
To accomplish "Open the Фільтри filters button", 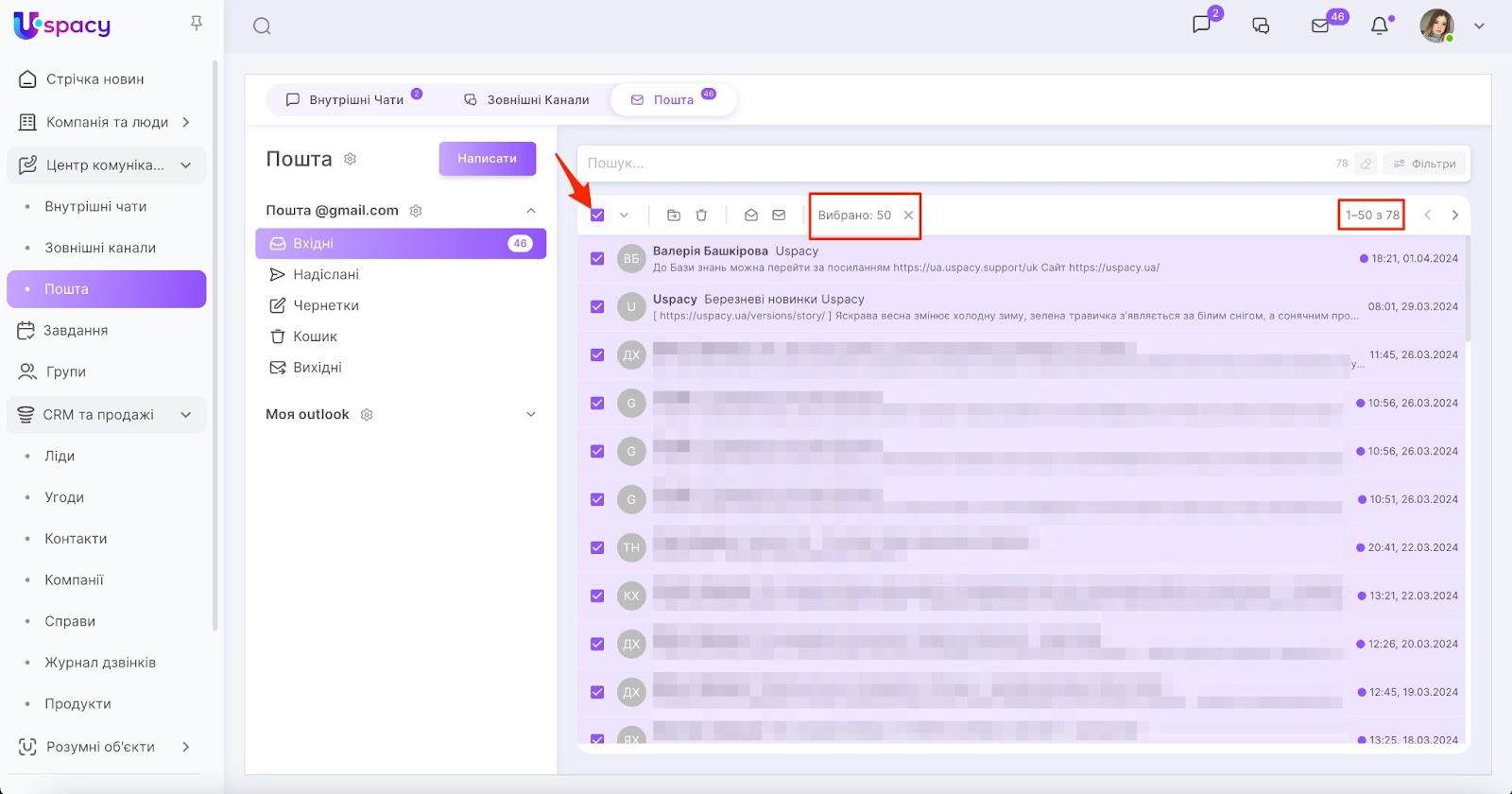I will 1425,164.
